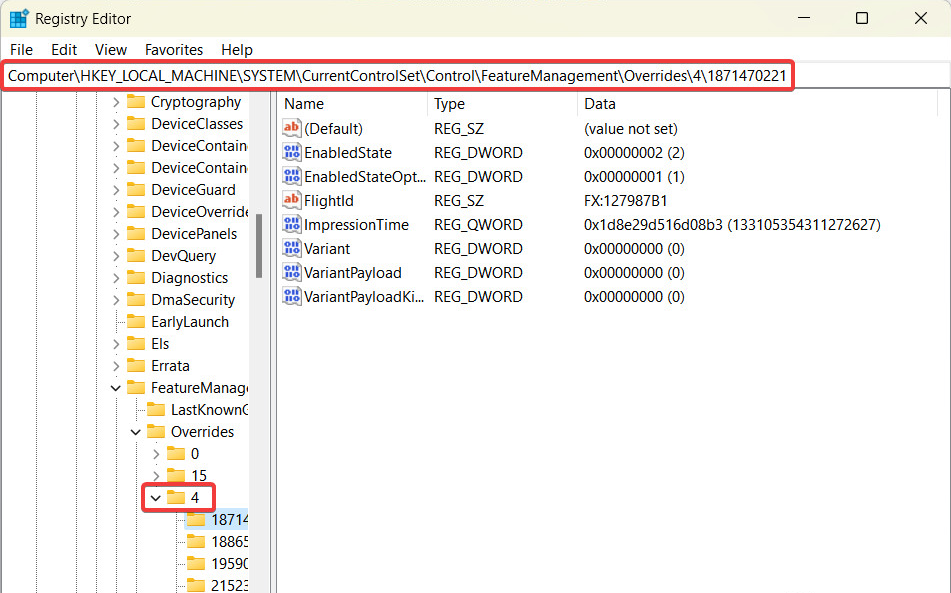951x593 pixels.
Task: Click the REG_QWORD type cell
Action: (x=479, y=225)
